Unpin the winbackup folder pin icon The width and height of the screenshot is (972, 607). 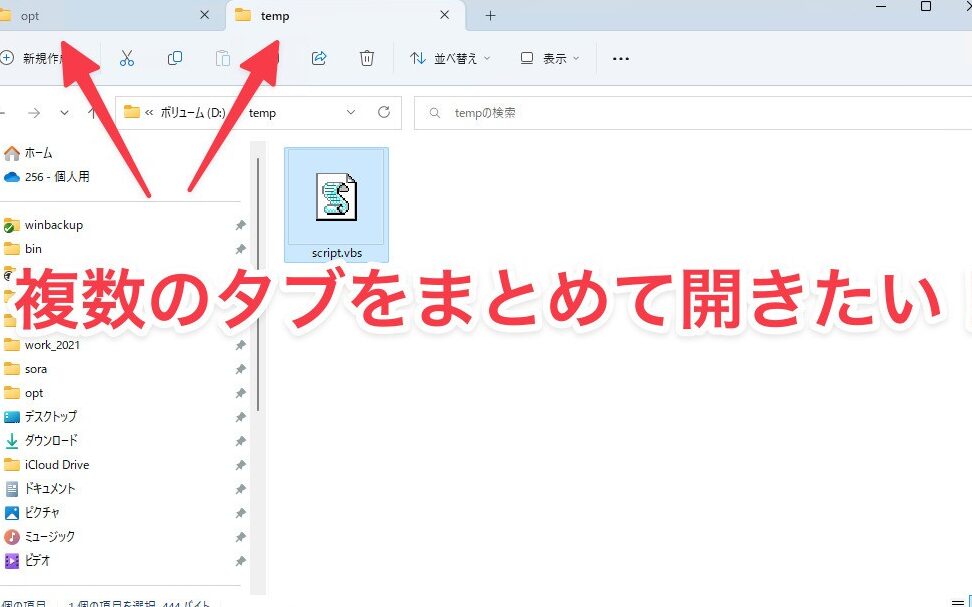(x=240, y=225)
